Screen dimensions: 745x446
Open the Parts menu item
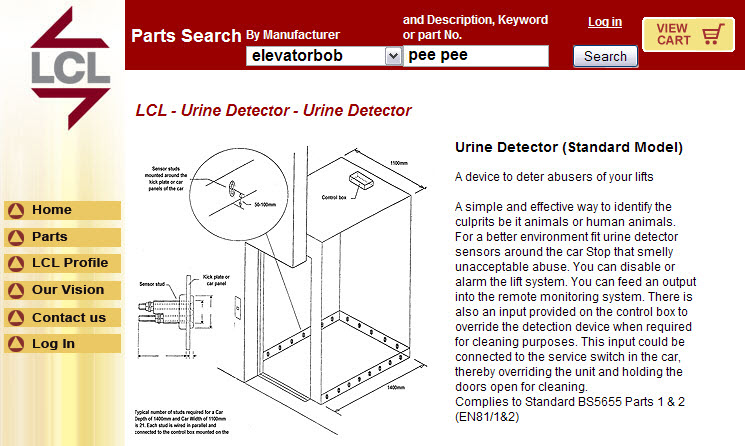(62, 237)
